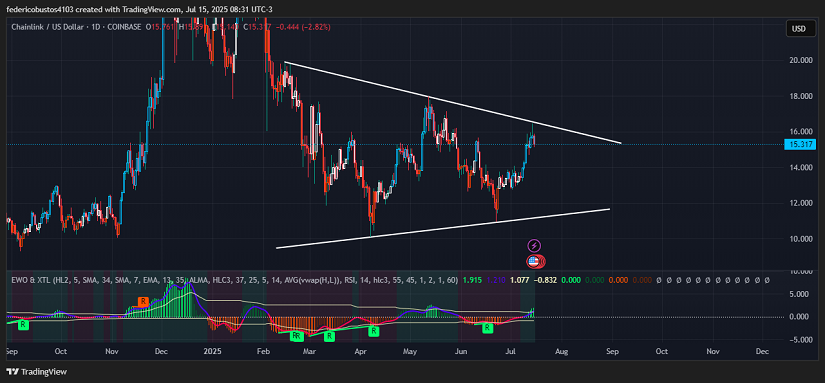This screenshot has width=825, height=383.
Task: Click the green R marker below late June
Action: (x=487, y=328)
